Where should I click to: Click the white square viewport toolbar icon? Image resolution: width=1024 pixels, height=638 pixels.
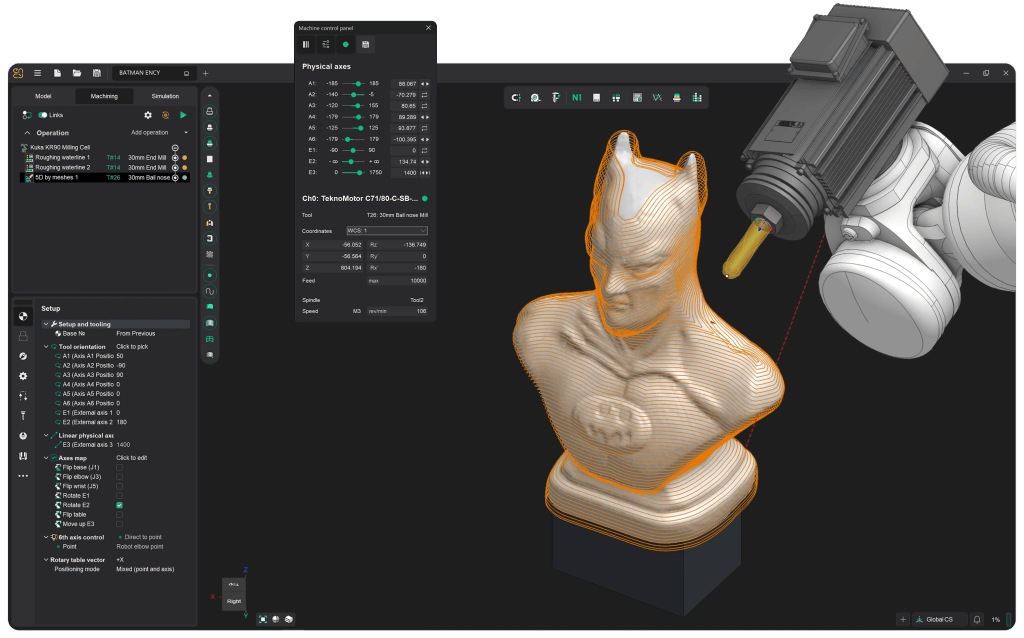[596, 98]
